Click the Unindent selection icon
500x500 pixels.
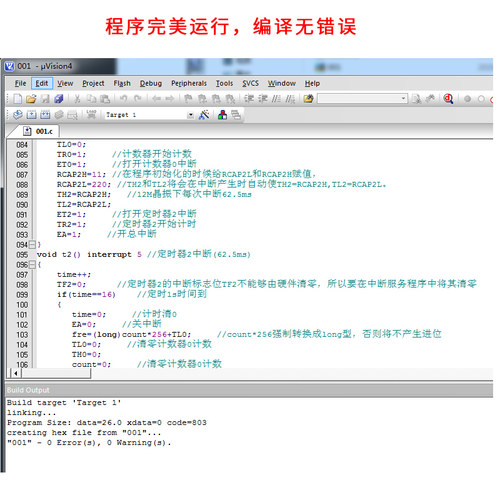point(263,99)
